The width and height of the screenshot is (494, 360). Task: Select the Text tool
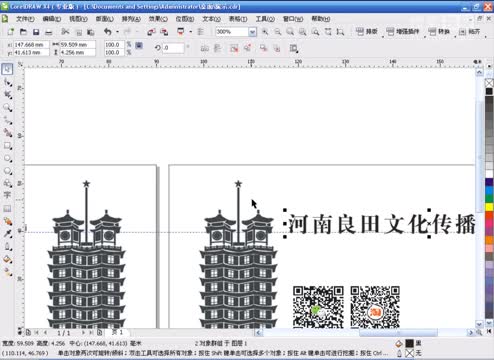click(7, 195)
